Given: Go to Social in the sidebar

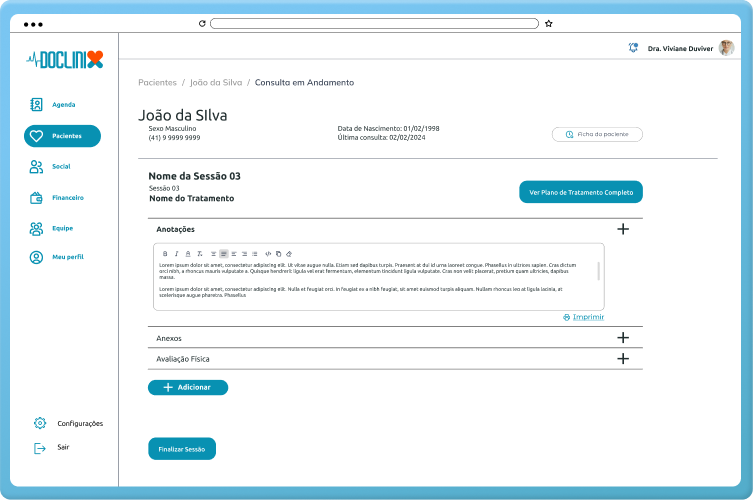Looking at the screenshot, I should point(60,167).
